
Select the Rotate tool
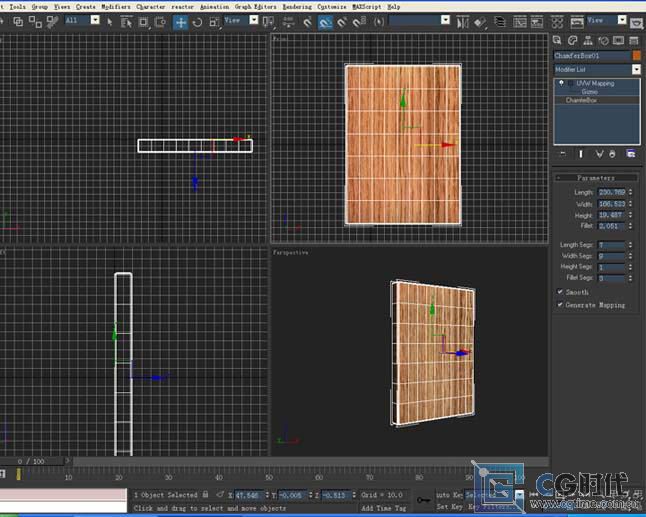[x=197, y=22]
